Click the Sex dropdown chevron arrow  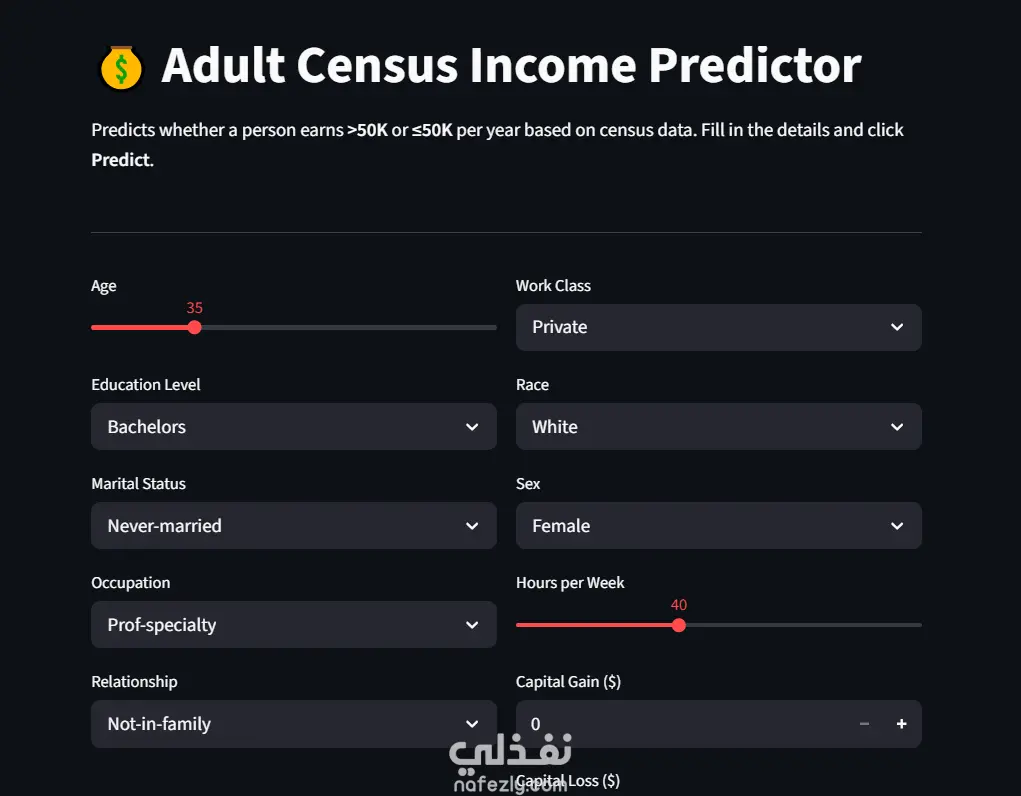coord(897,526)
